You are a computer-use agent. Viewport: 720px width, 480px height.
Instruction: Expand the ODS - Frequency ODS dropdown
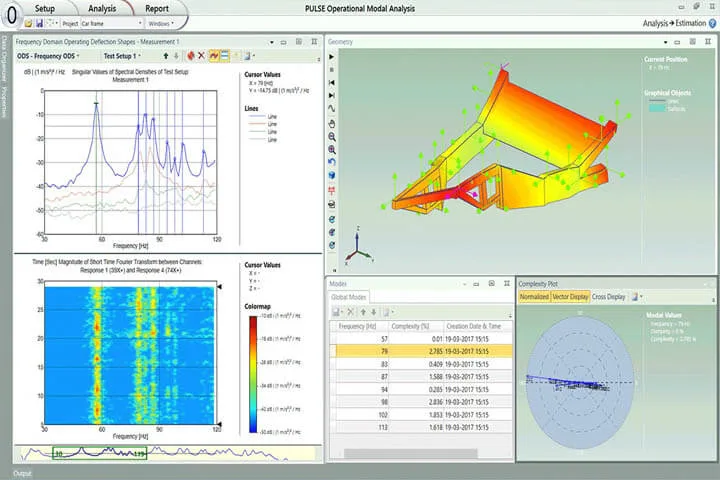pos(48,56)
